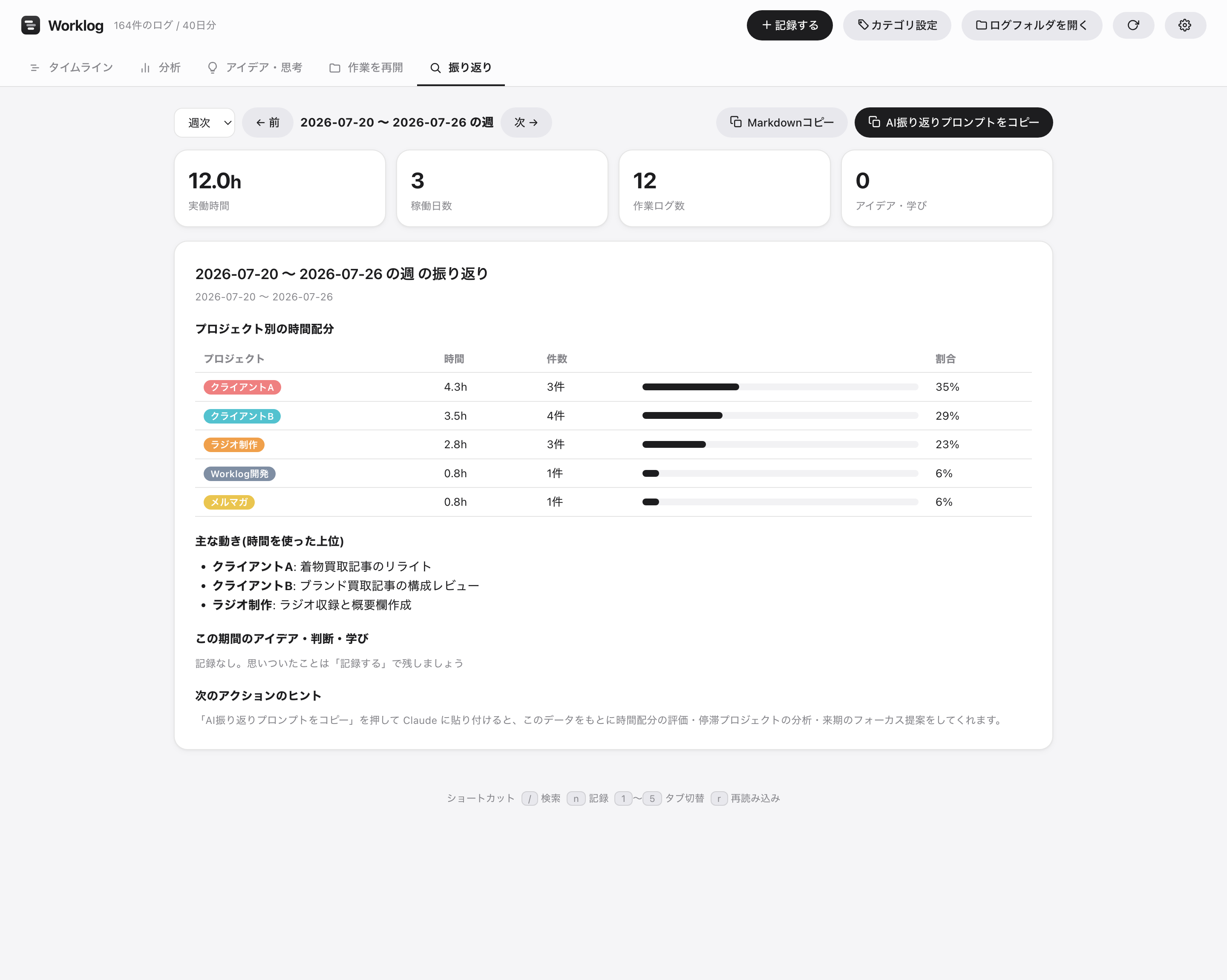
Task: Go to next week with 次 button
Action: click(526, 122)
